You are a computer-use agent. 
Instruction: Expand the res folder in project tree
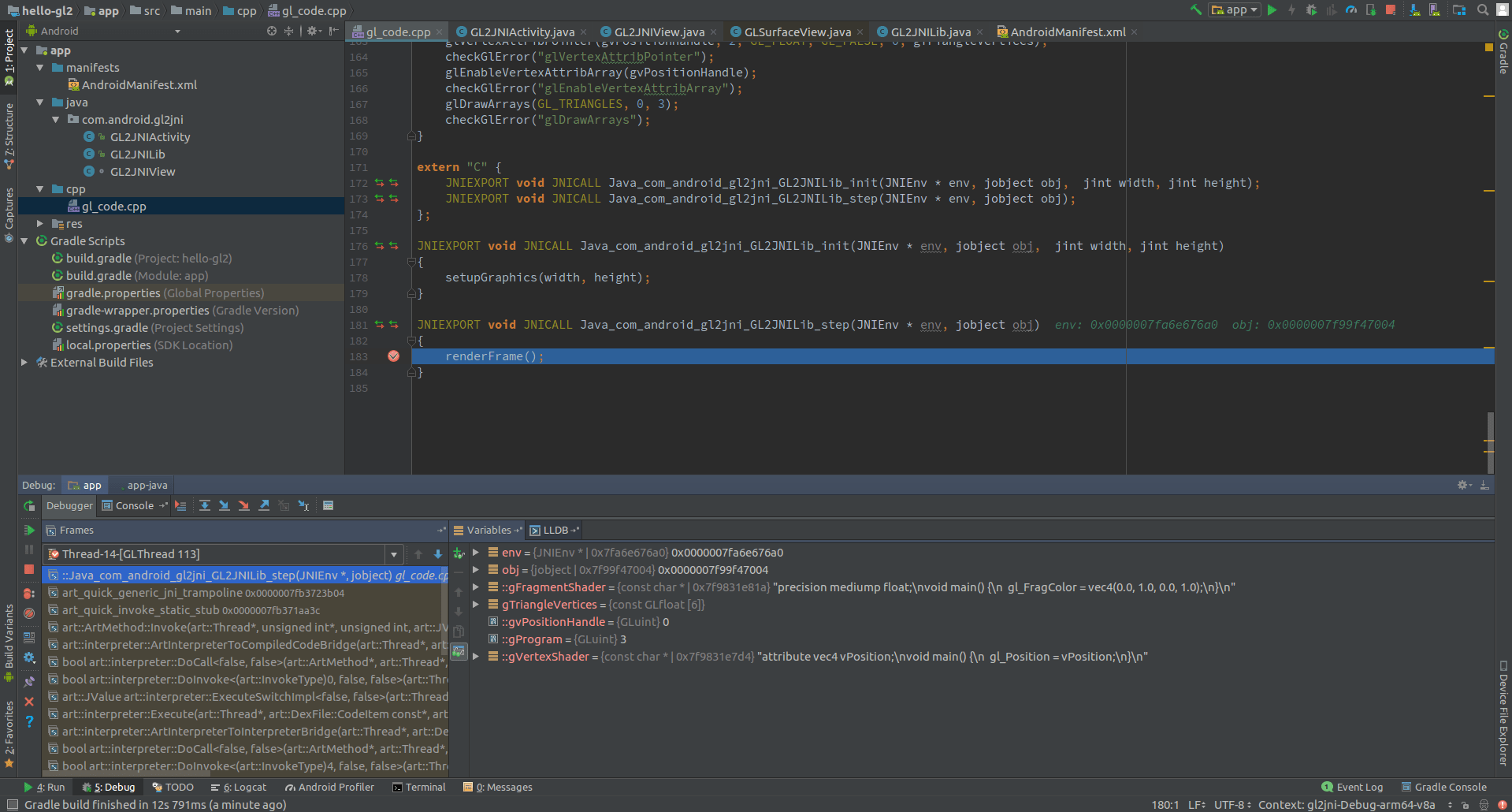[40, 224]
